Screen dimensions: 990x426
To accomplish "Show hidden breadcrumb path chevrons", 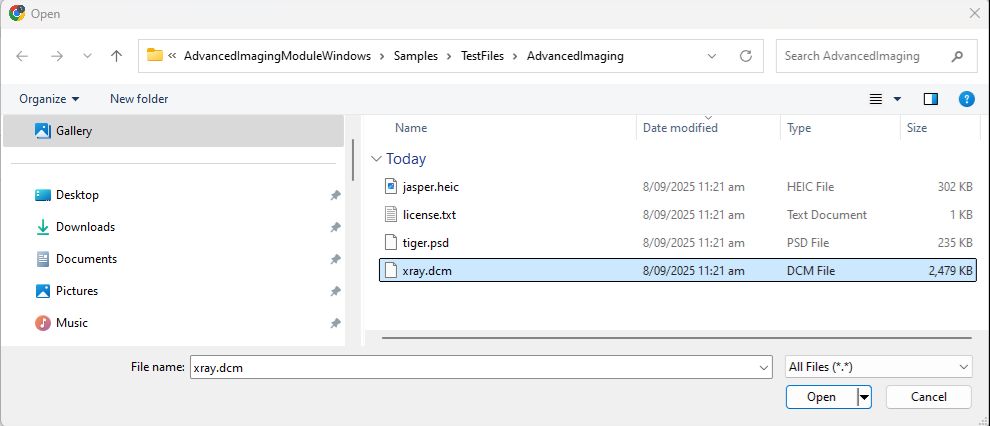I will [x=172, y=56].
